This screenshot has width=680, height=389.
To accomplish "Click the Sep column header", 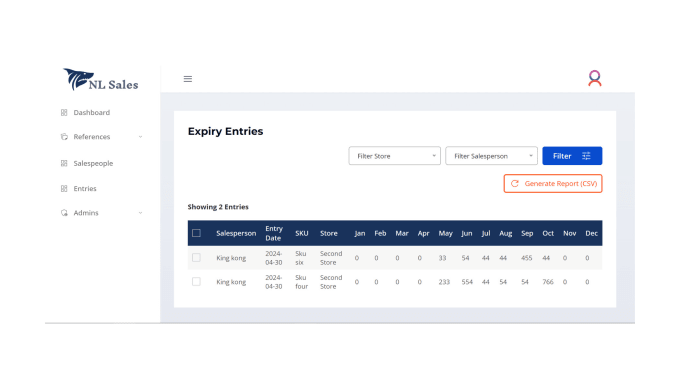I will tap(527, 233).
